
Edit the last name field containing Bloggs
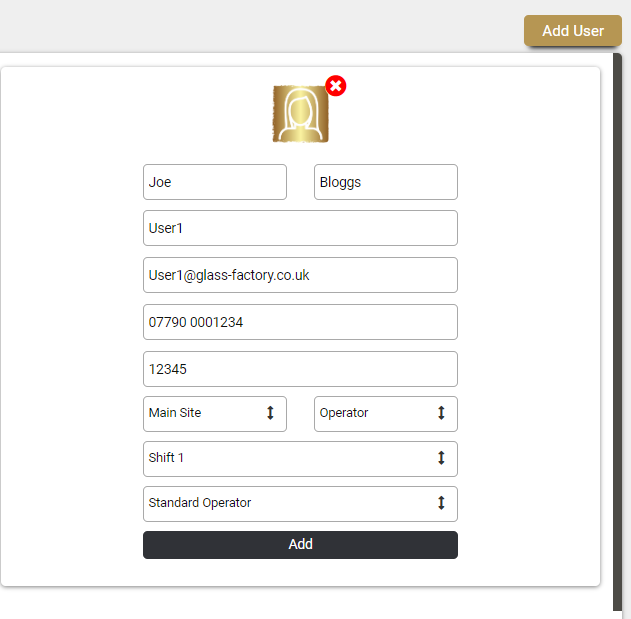[x=386, y=182]
